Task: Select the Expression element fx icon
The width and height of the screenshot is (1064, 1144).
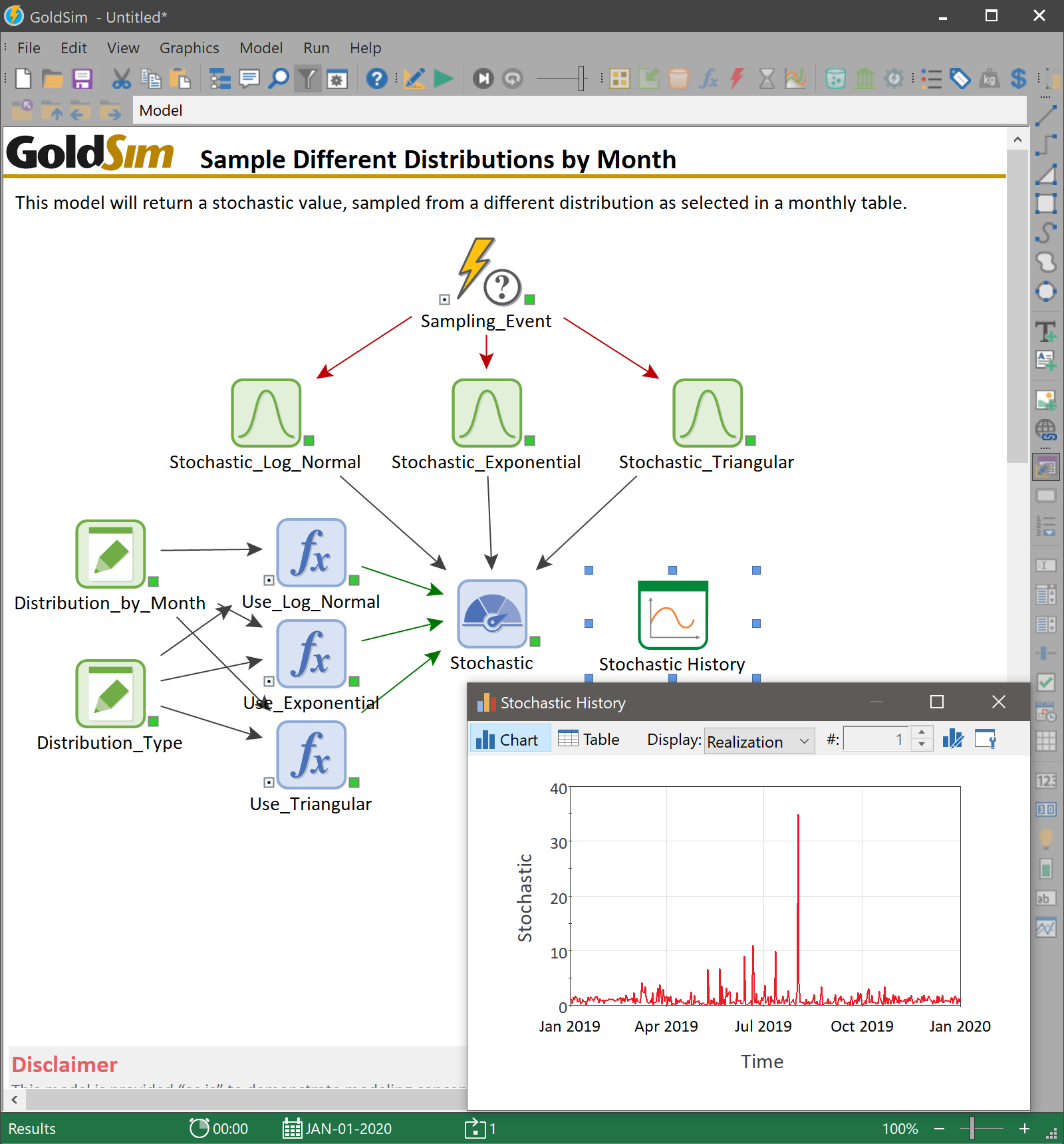Action: tap(709, 78)
